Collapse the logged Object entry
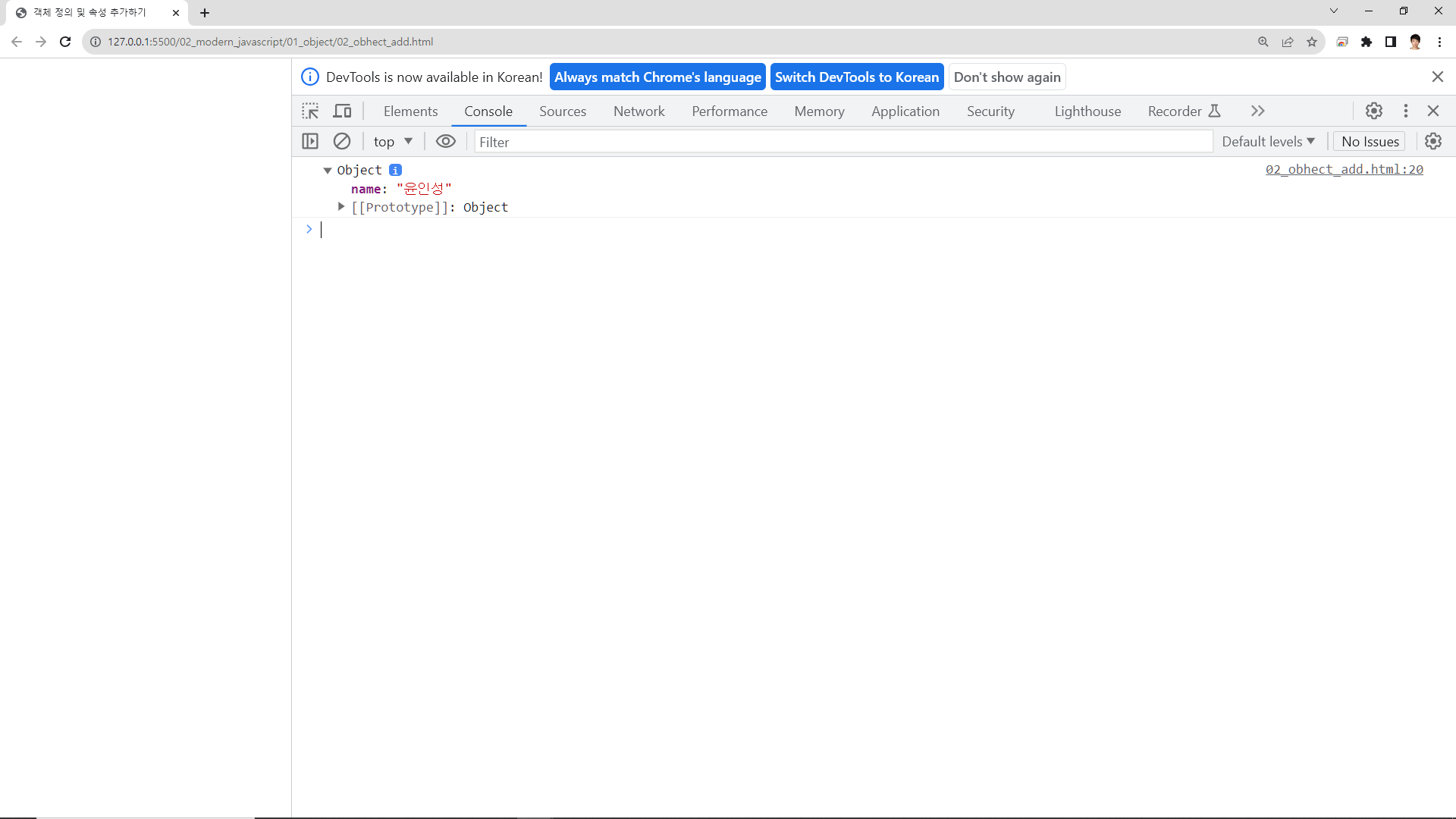 click(328, 171)
